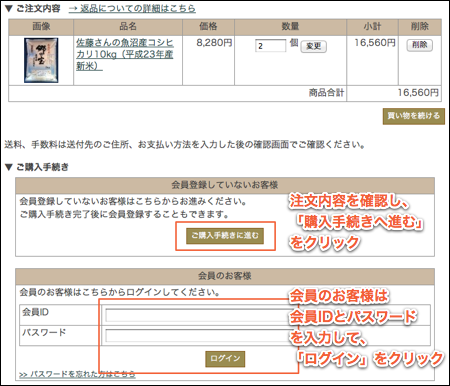The width and height of the screenshot is (450, 386).
Task: Click the 買い物を続ける button
Action: point(413,116)
